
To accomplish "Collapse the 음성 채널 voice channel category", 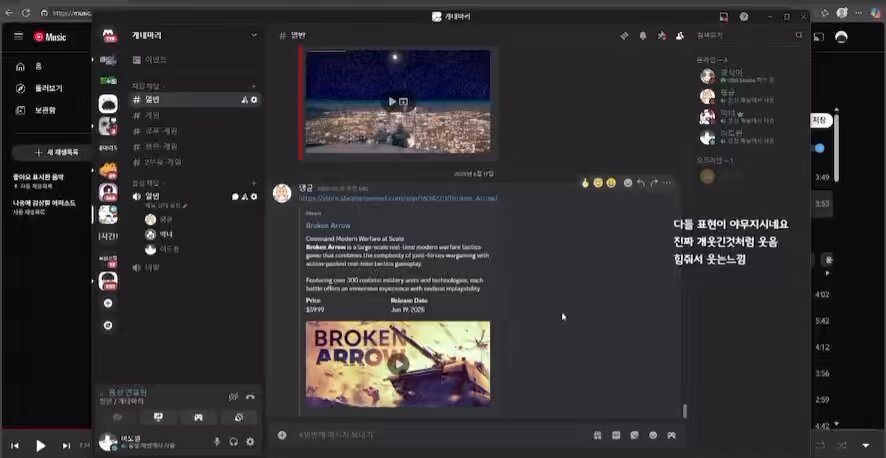I will [148, 184].
